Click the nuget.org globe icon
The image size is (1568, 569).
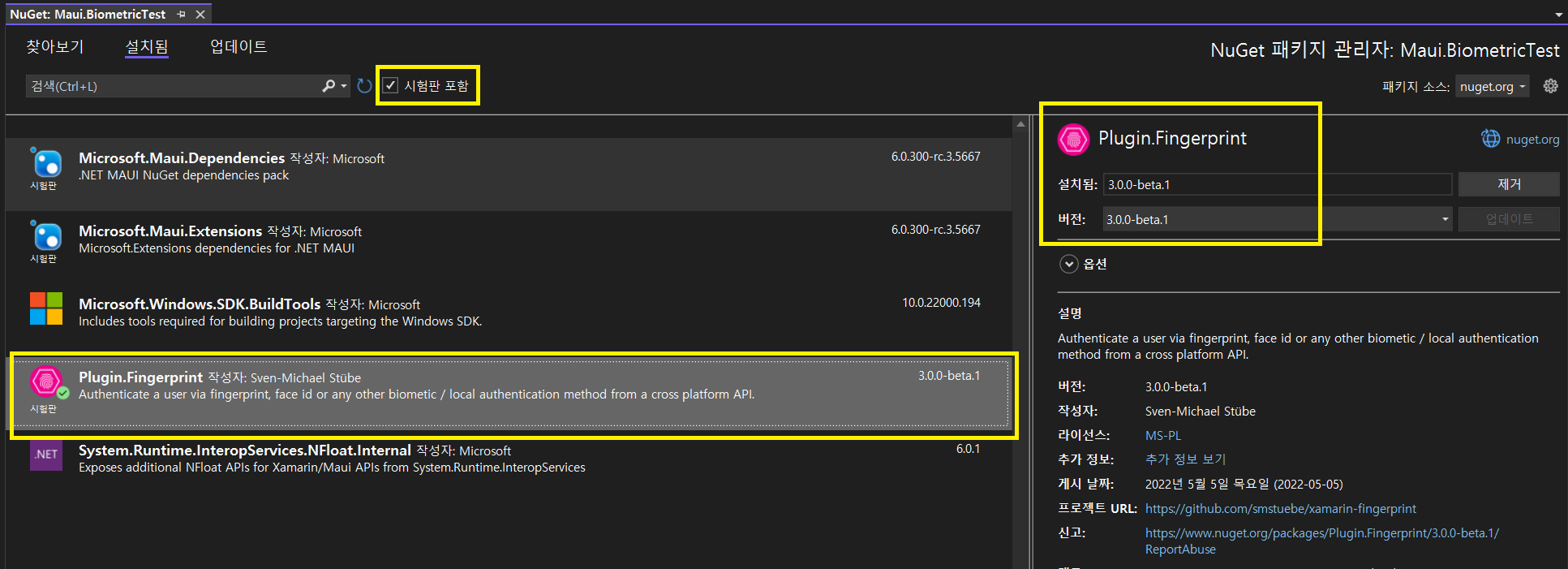tap(1491, 139)
